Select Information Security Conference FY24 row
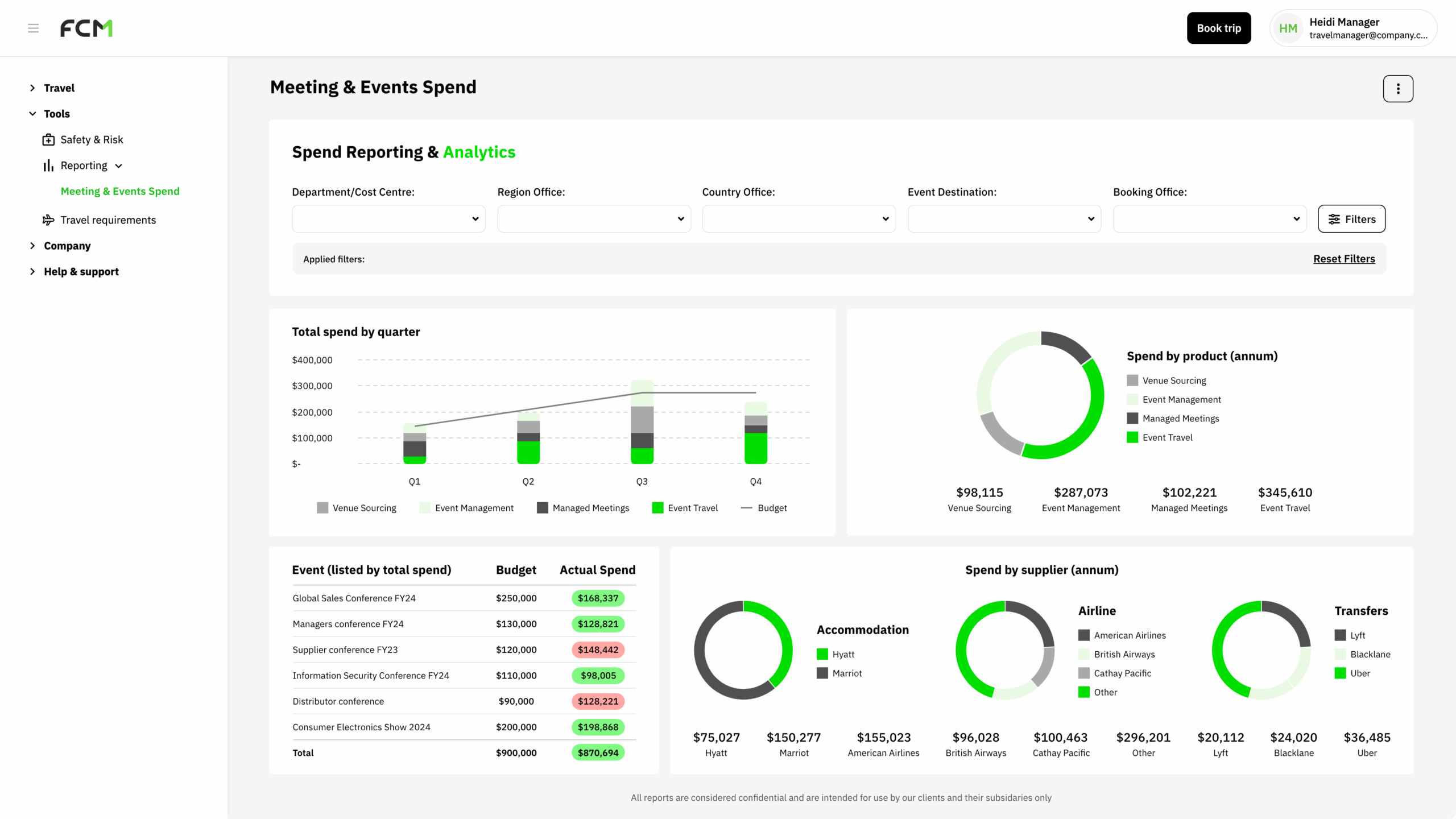This screenshot has height=819, width=1456. click(x=464, y=676)
